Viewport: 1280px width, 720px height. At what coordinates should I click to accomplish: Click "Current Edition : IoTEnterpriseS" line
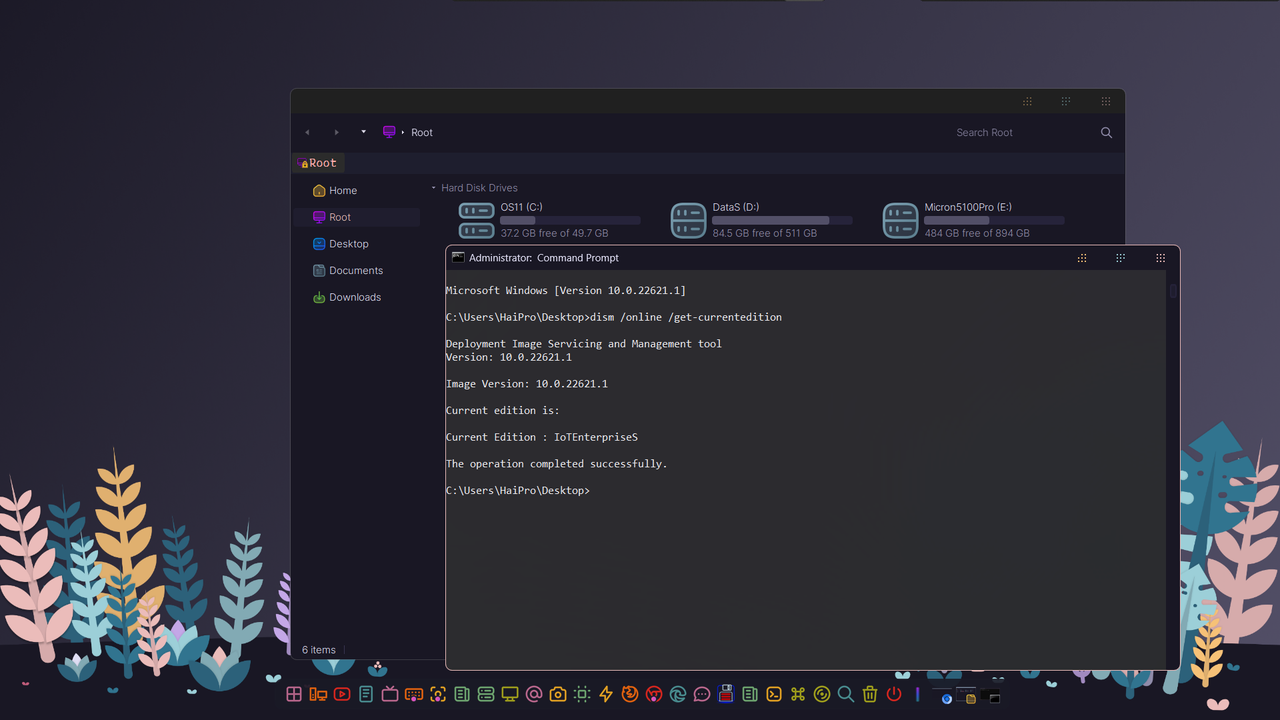pos(541,437)
